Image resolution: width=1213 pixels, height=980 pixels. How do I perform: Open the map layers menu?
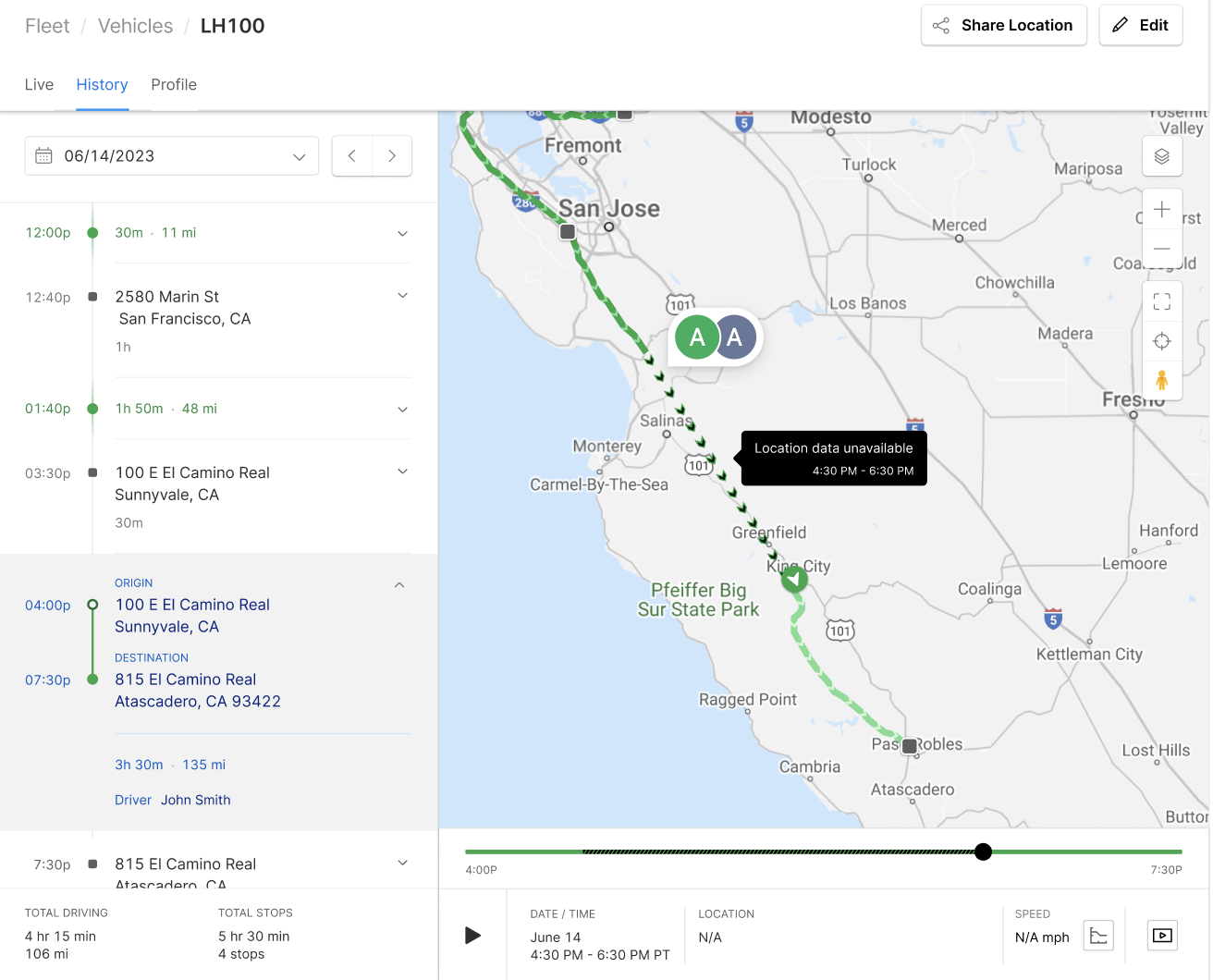(1162, 156)
